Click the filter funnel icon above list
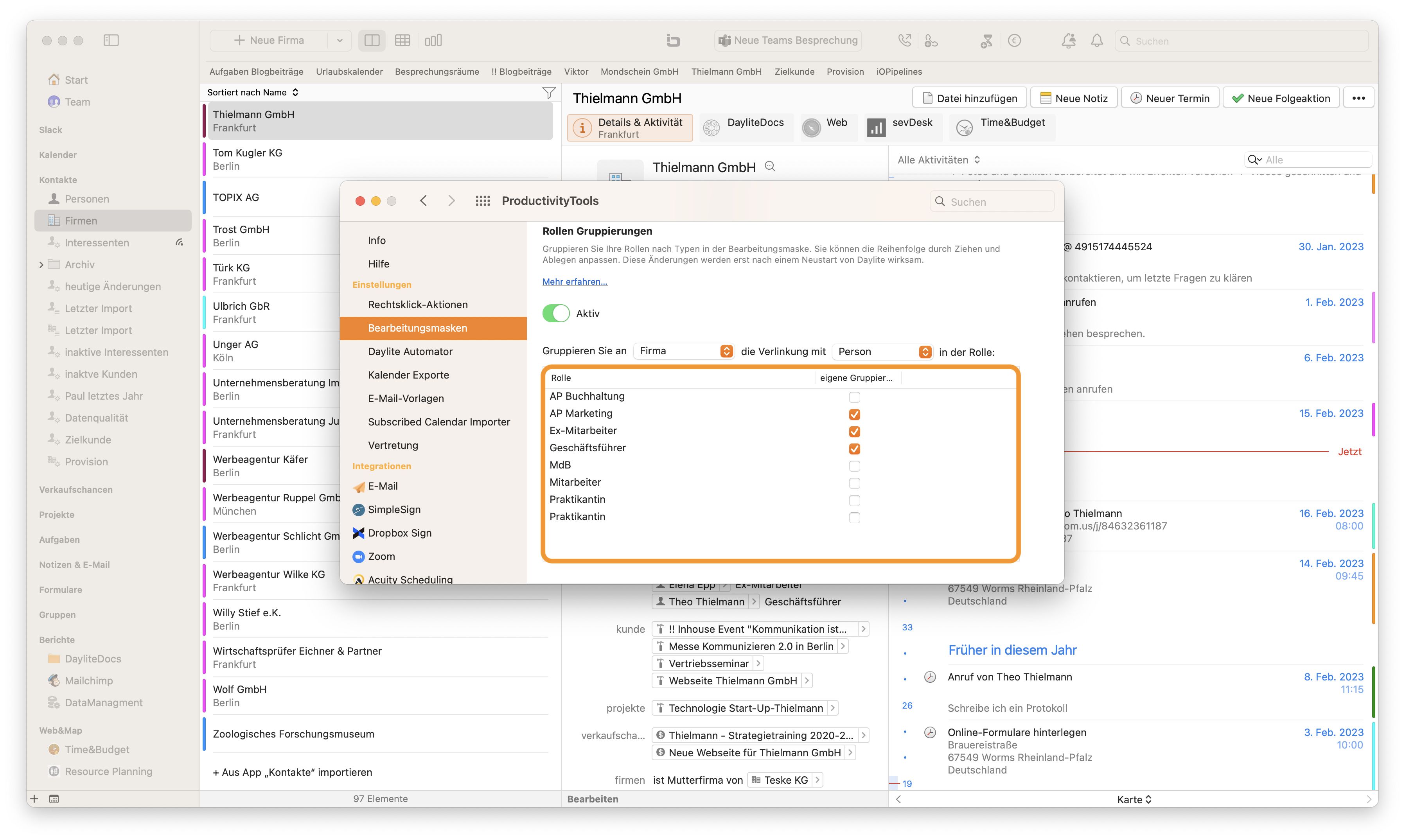The height and width of the screenshot is (840, 1405). point(548,92)
